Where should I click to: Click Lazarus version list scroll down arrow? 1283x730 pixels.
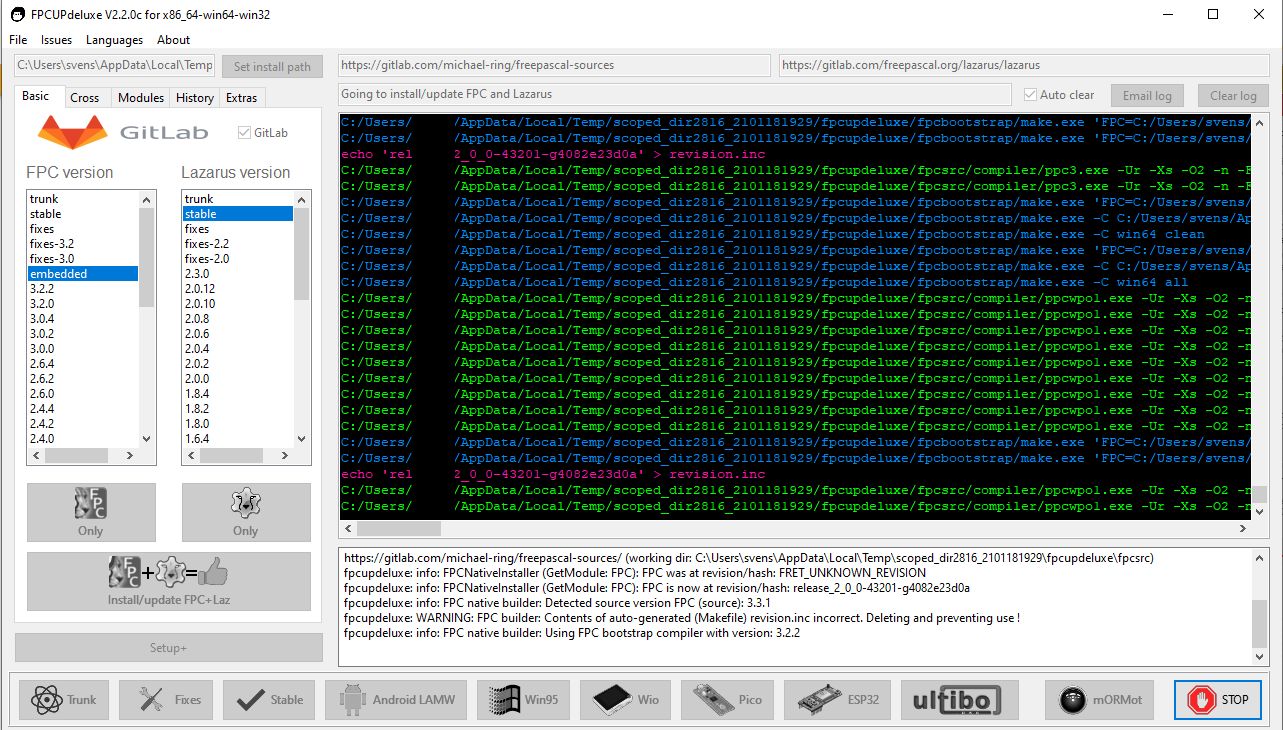coord(302,439)
